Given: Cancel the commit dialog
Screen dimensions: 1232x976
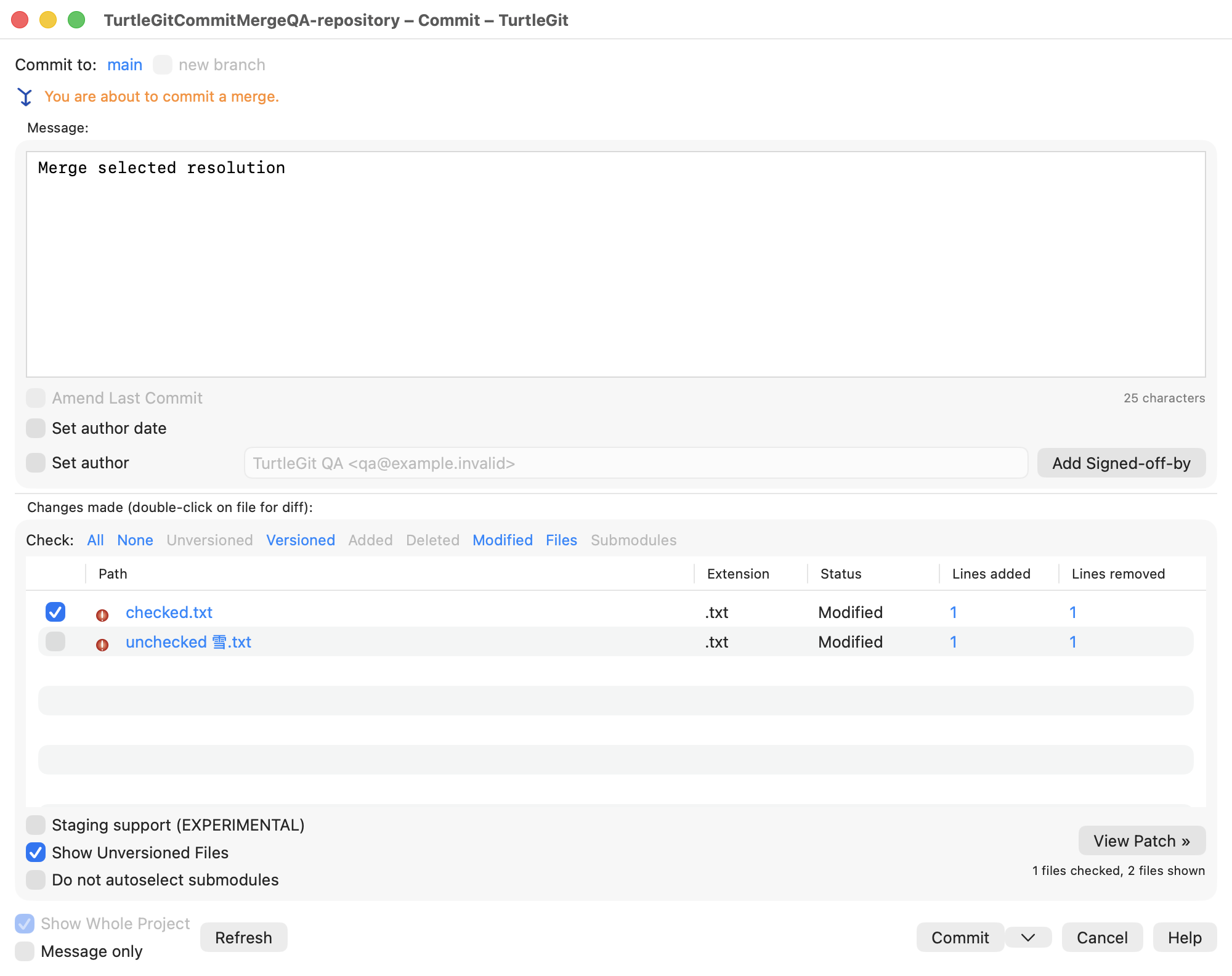Looking at the screenshot, I should [x=1102, y=938].
